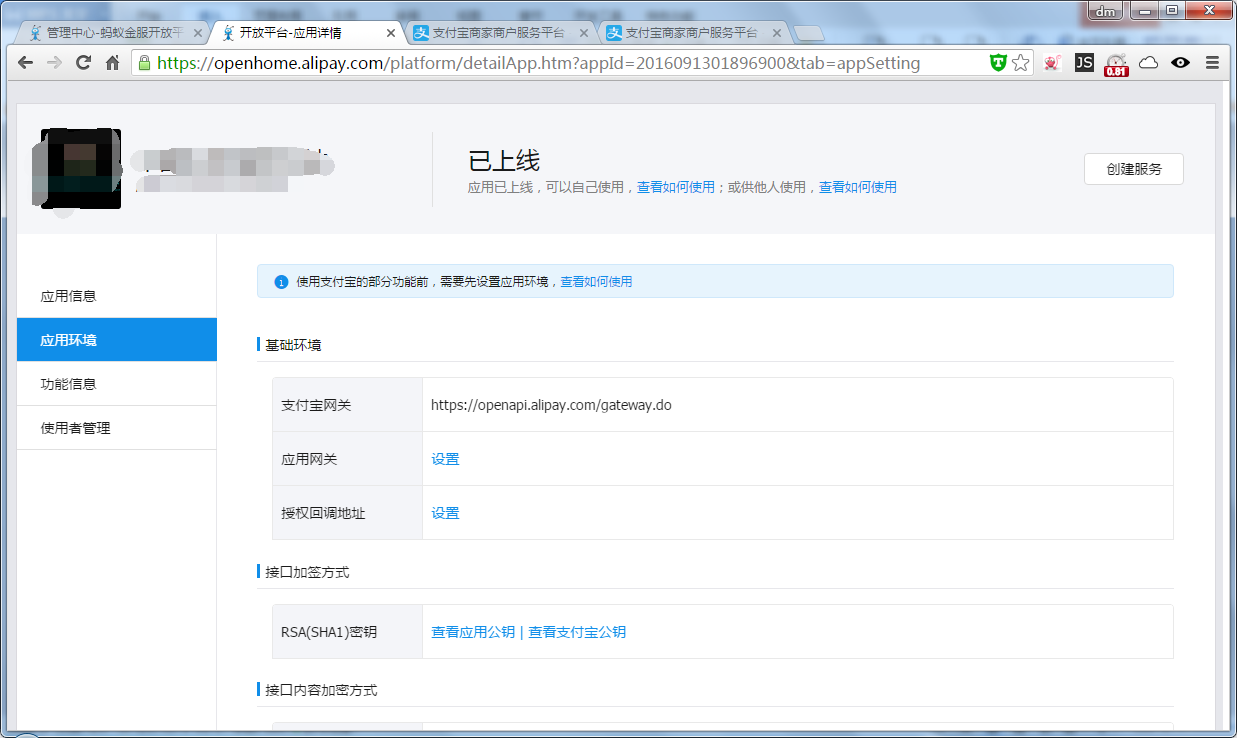Open the JS extension icon

click(x=1084, y=62)
